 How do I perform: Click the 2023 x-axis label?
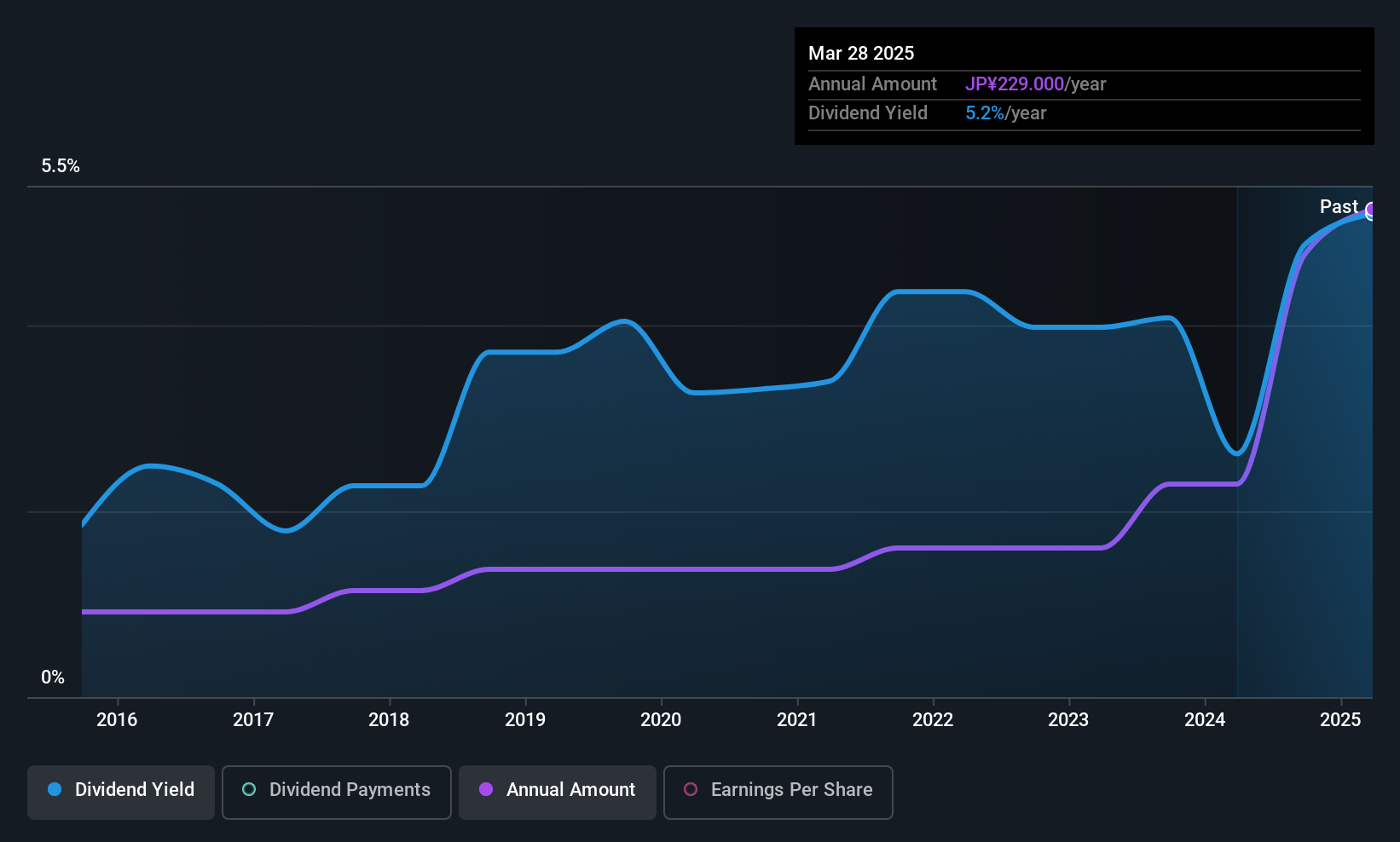(x=1068, y=719)
